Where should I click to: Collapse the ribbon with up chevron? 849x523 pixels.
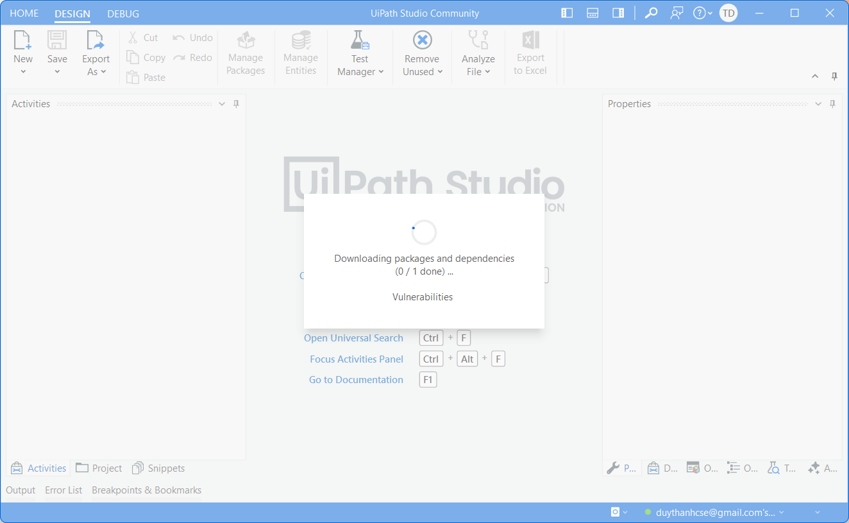click(815, 76)
